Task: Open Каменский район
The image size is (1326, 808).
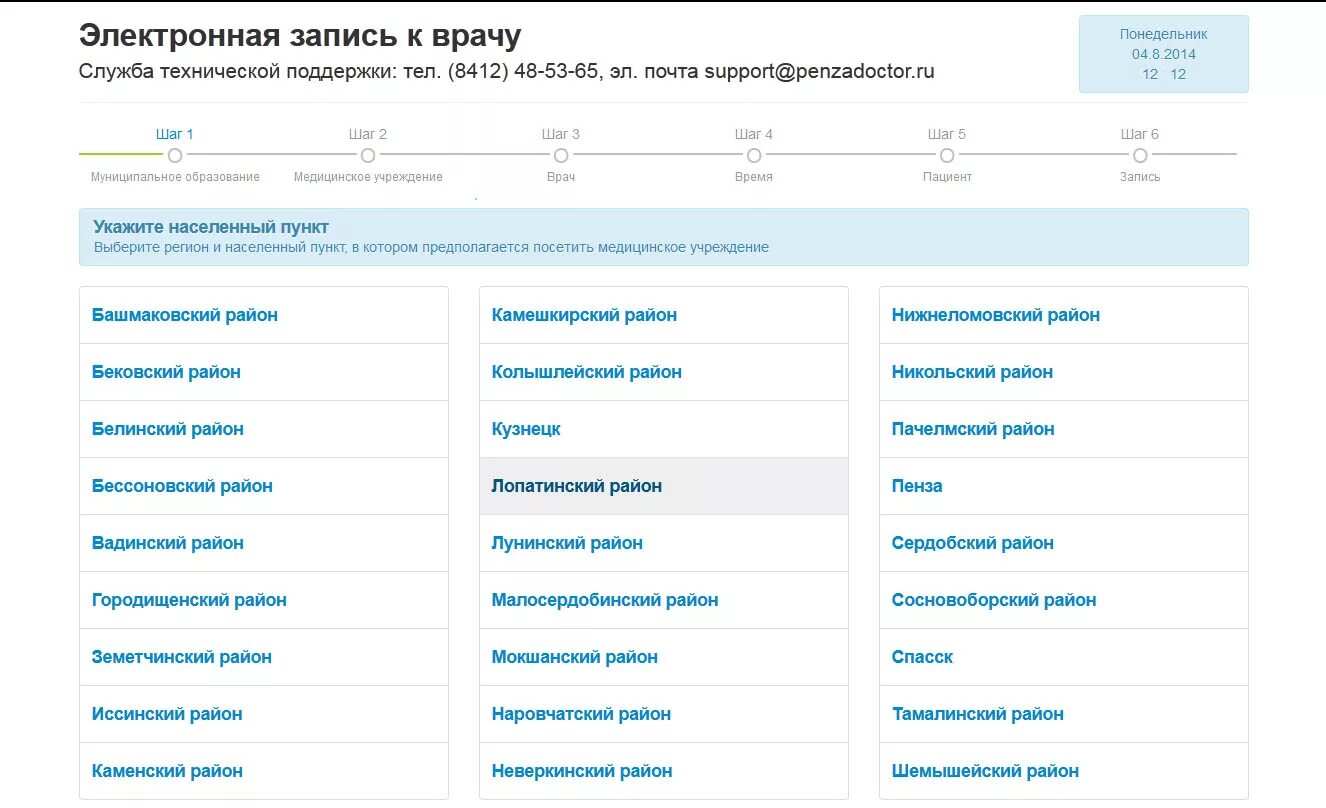Action: 264,771
